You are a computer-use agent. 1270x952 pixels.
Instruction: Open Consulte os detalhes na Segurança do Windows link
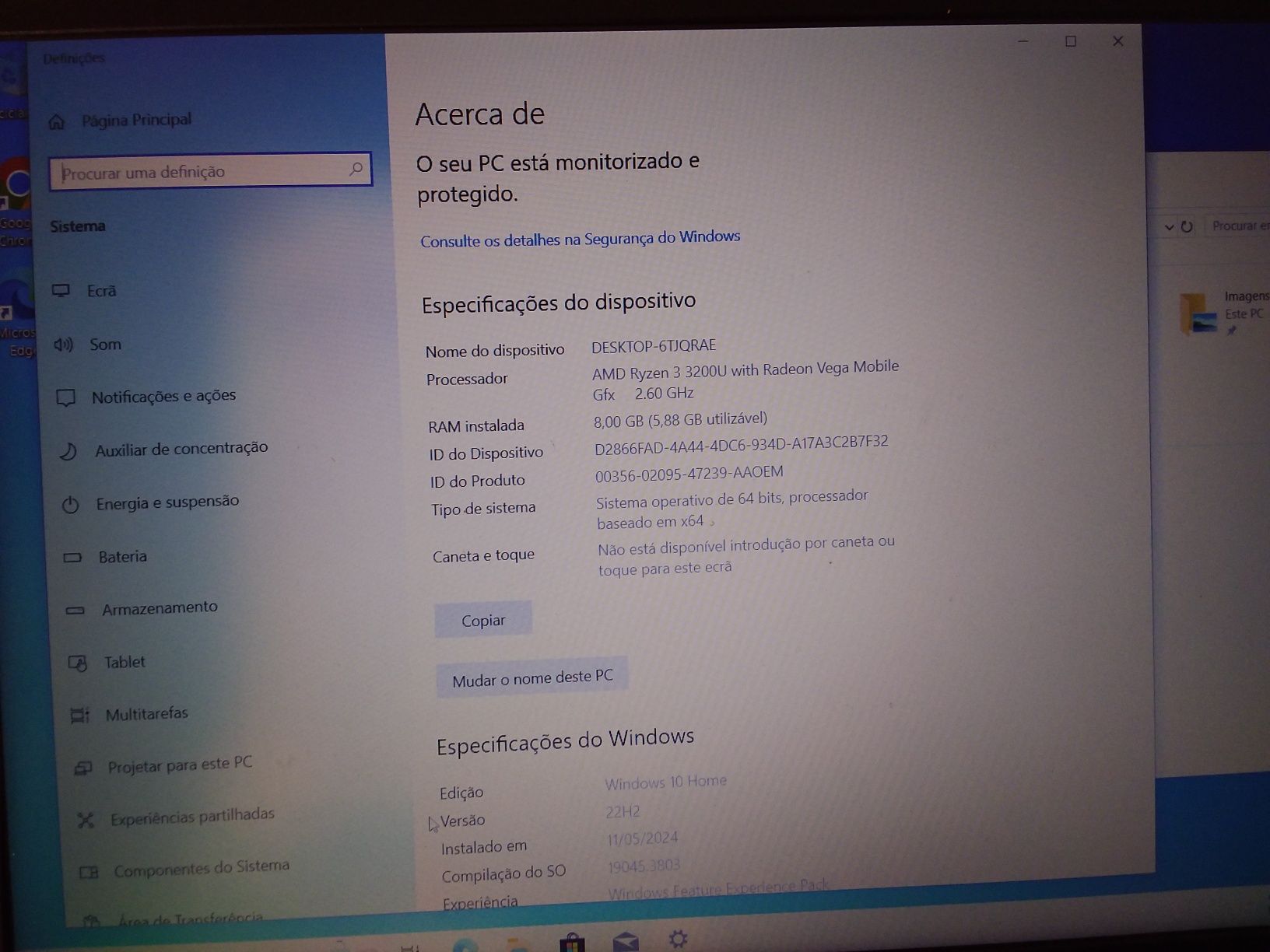coord(580,238)
